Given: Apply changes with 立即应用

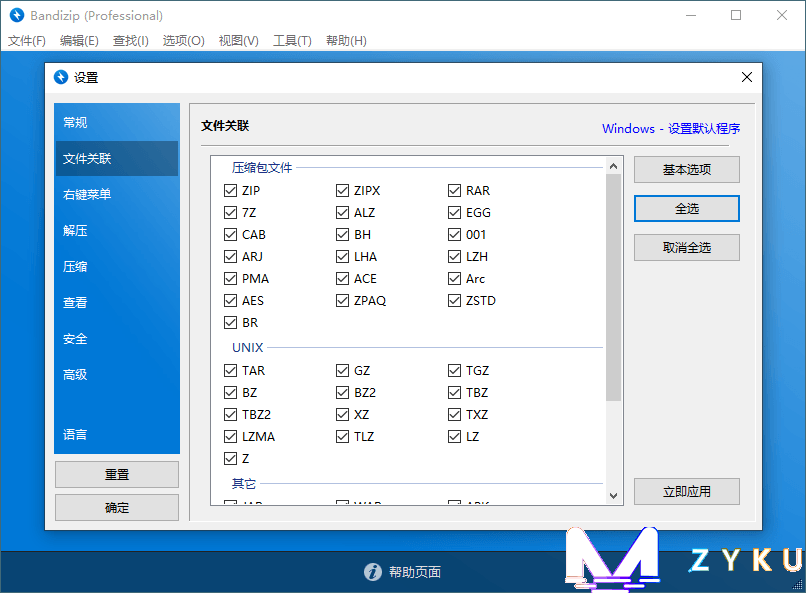Looking at the screenshot, I should [687, 492].
